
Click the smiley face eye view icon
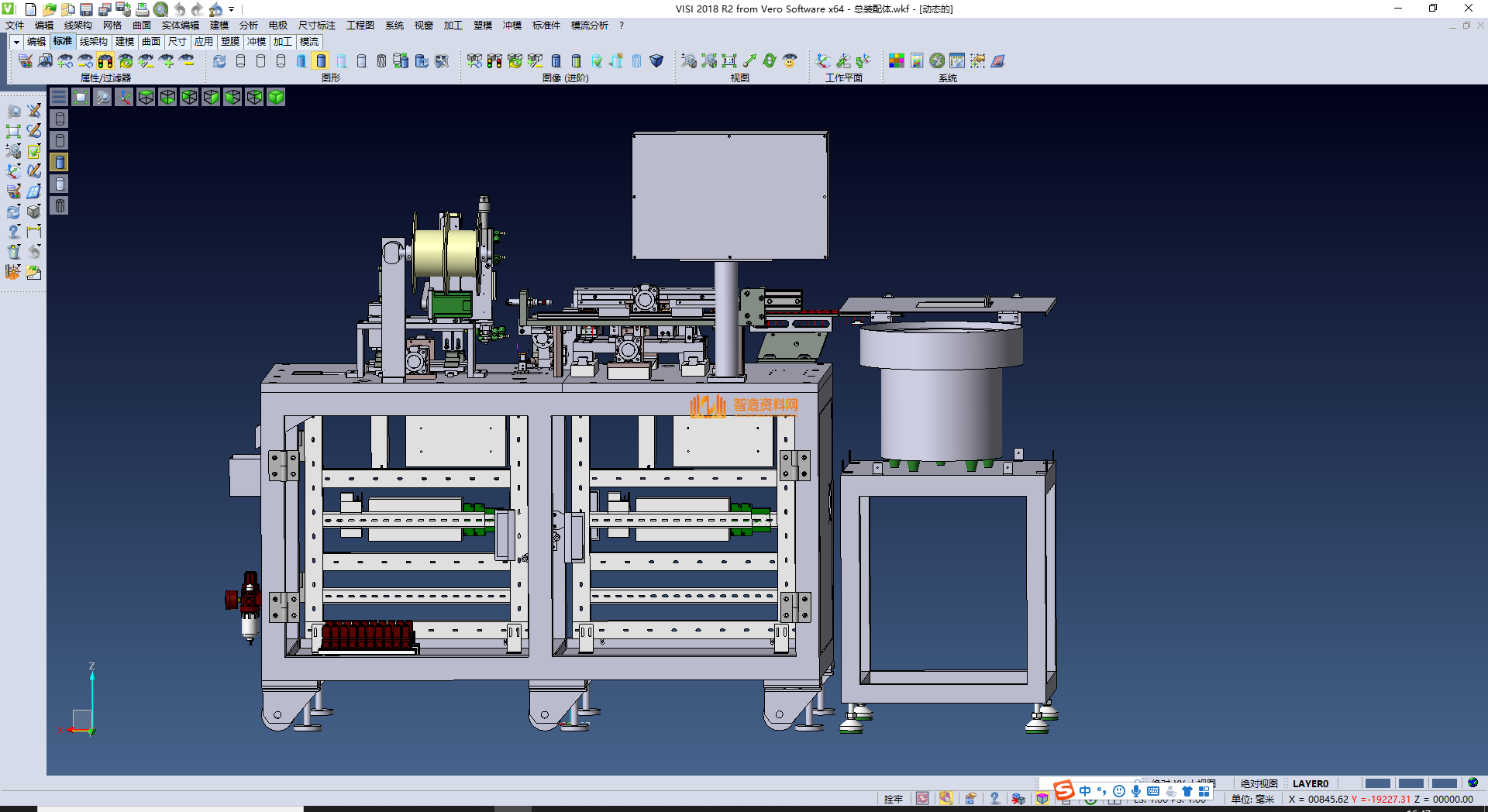[790, 60]
